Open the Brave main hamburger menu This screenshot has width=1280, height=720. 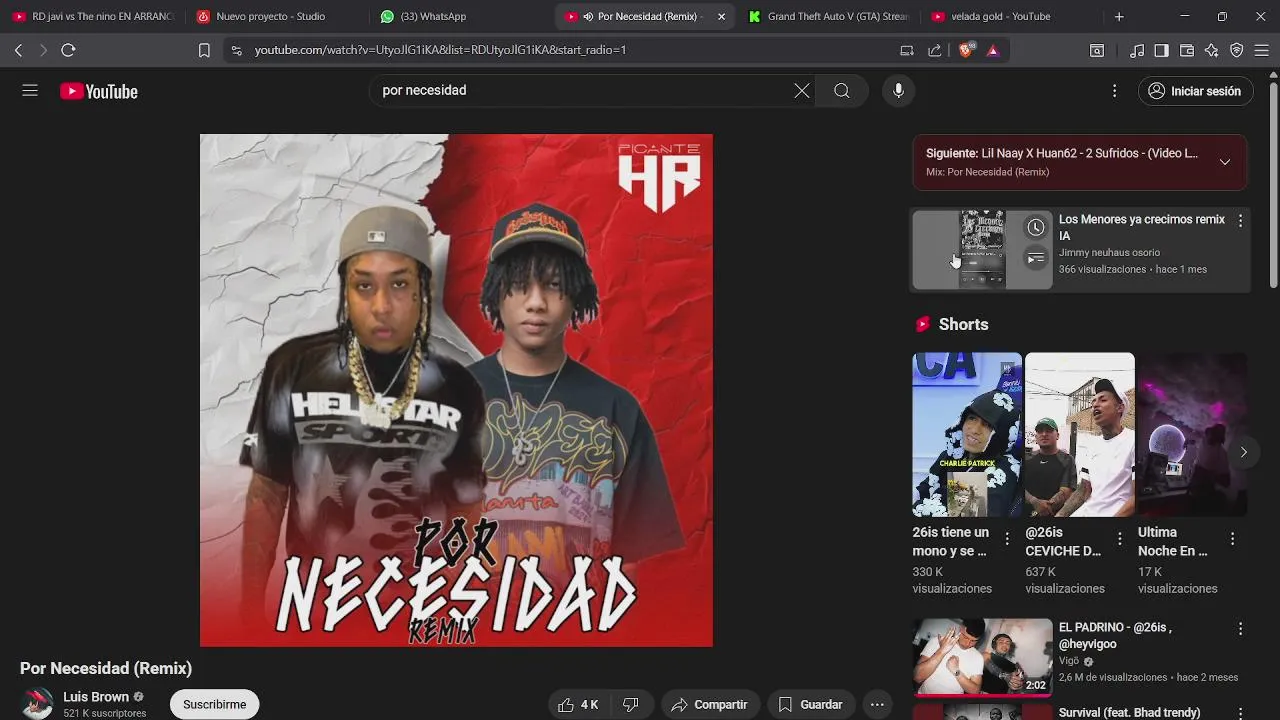(1262, 50)
